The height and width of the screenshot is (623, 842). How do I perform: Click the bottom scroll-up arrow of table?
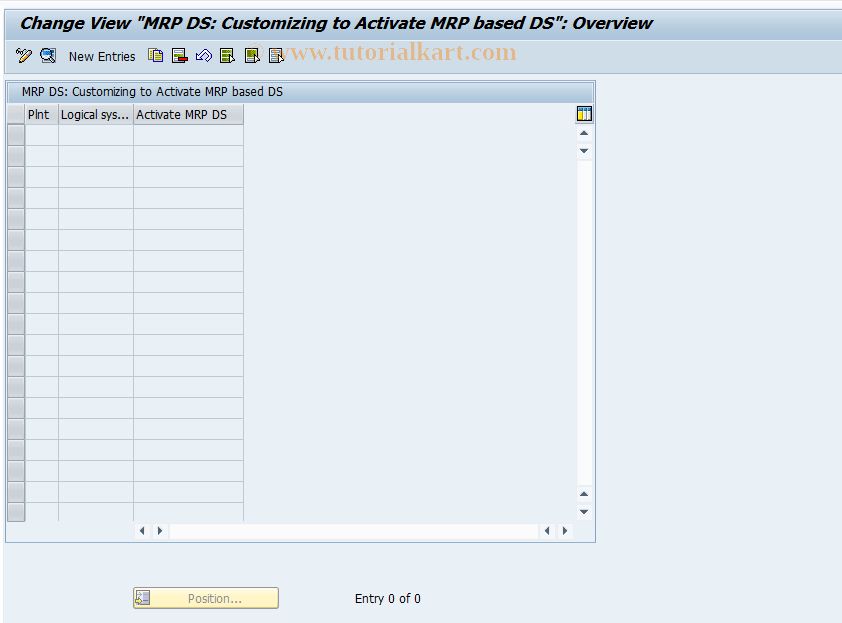coord(584,494)
